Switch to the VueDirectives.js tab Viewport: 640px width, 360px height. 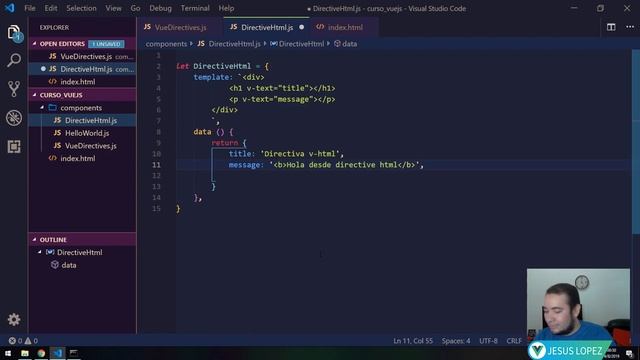click(180, 27)
